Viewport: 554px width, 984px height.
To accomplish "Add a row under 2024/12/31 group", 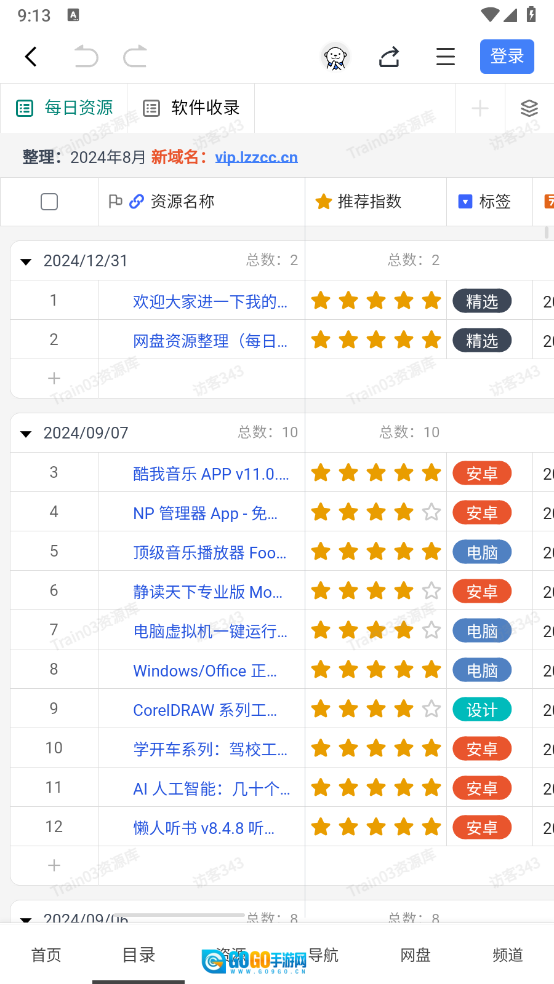I will point(54,378).
